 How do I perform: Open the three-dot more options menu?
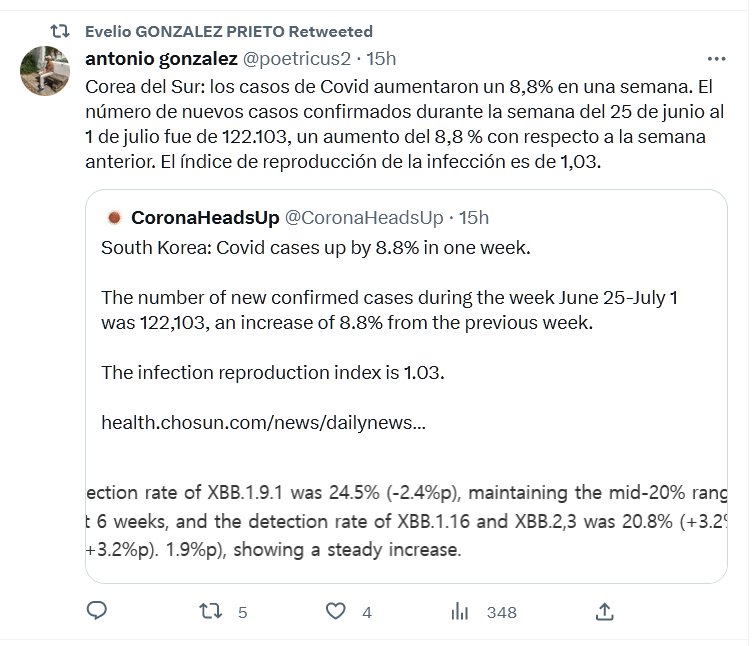click(x=716, y=58)
